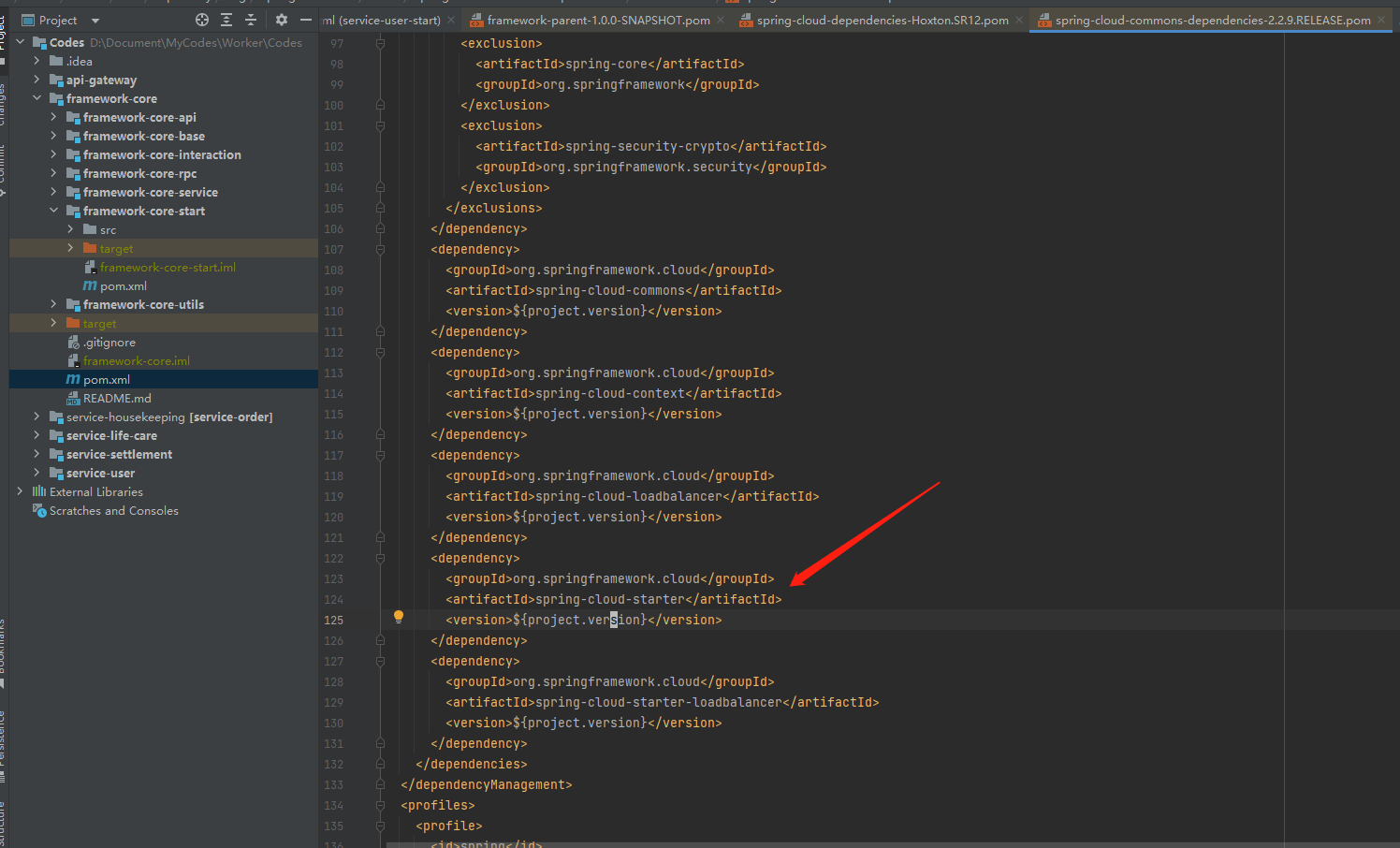Open the Project view dropdown

point(95,20)
